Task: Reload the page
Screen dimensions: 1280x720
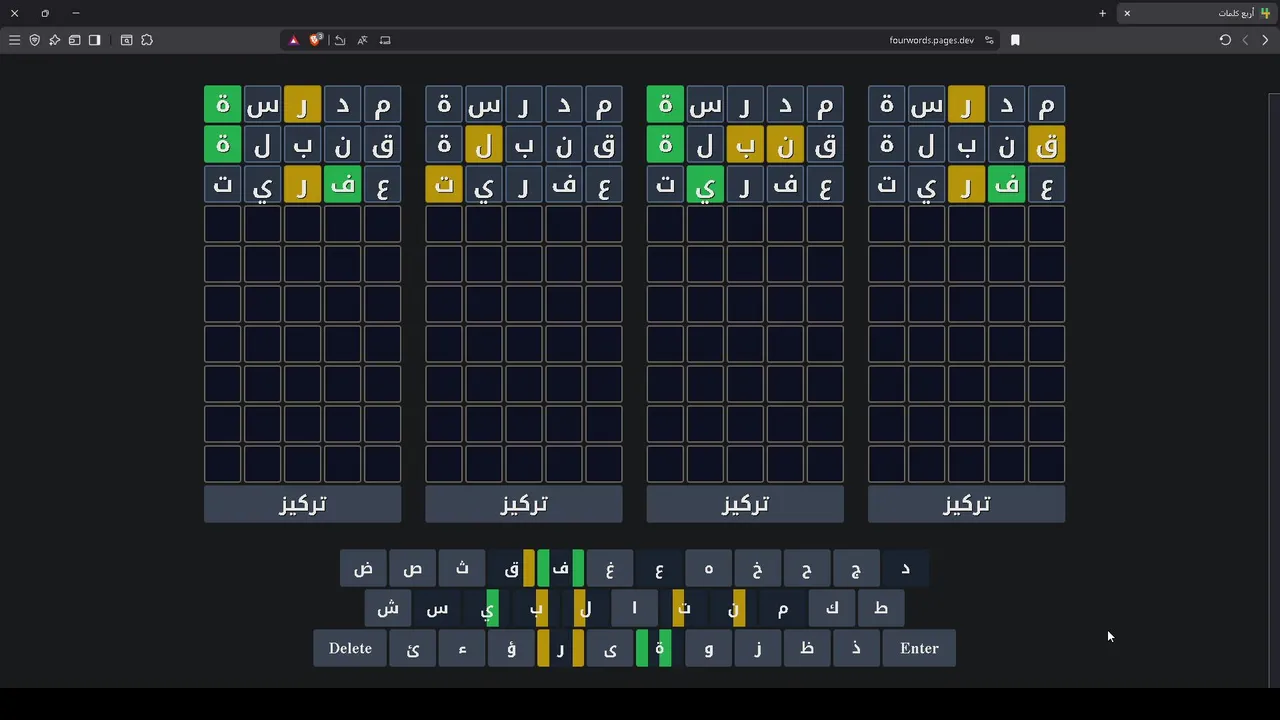Action: [x=1225, y=40]
